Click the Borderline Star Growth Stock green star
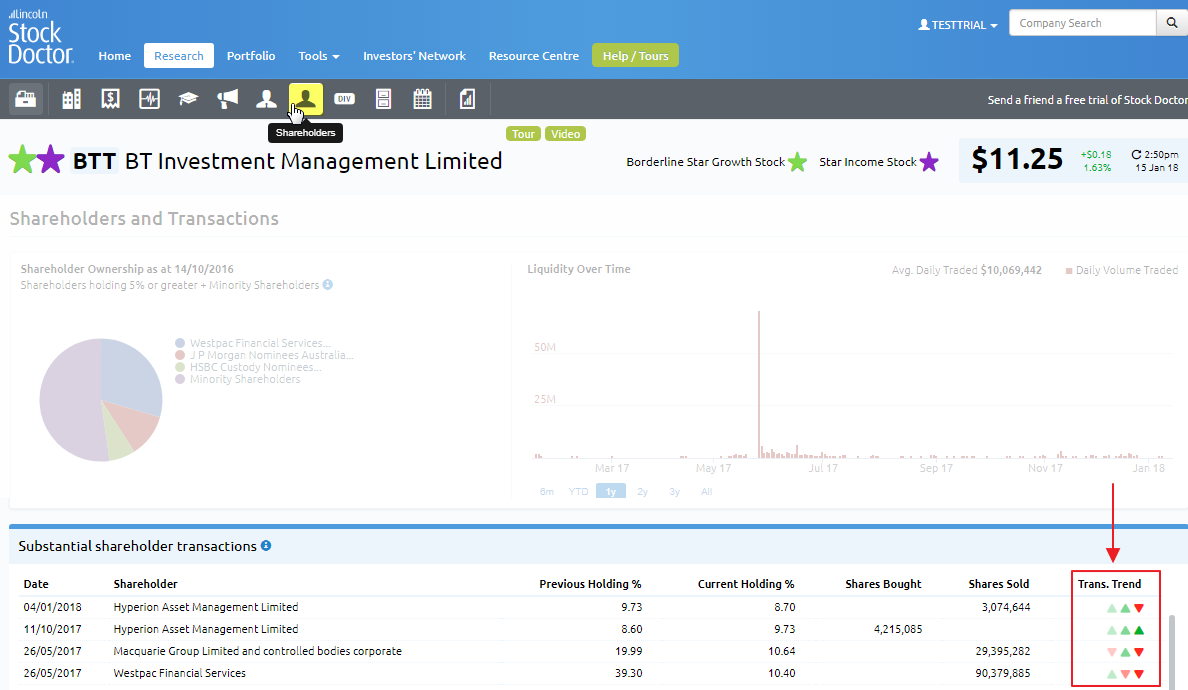The image size is (1188, 690). [x=797, y=162]
